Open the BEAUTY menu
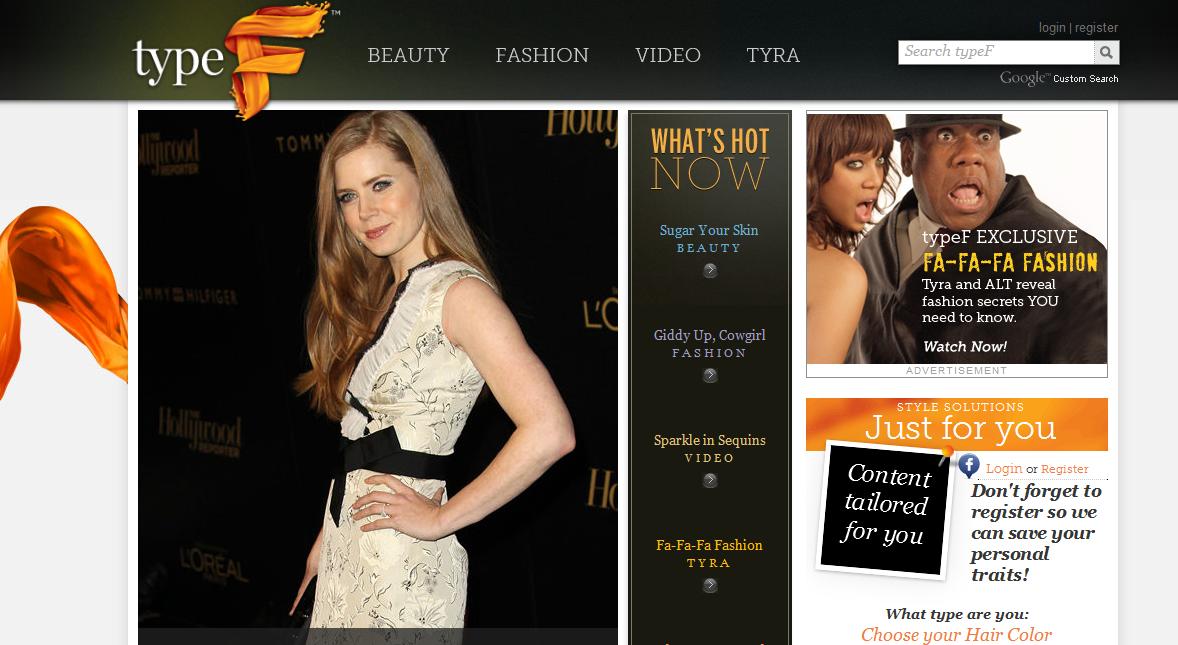 coord(408,55)
